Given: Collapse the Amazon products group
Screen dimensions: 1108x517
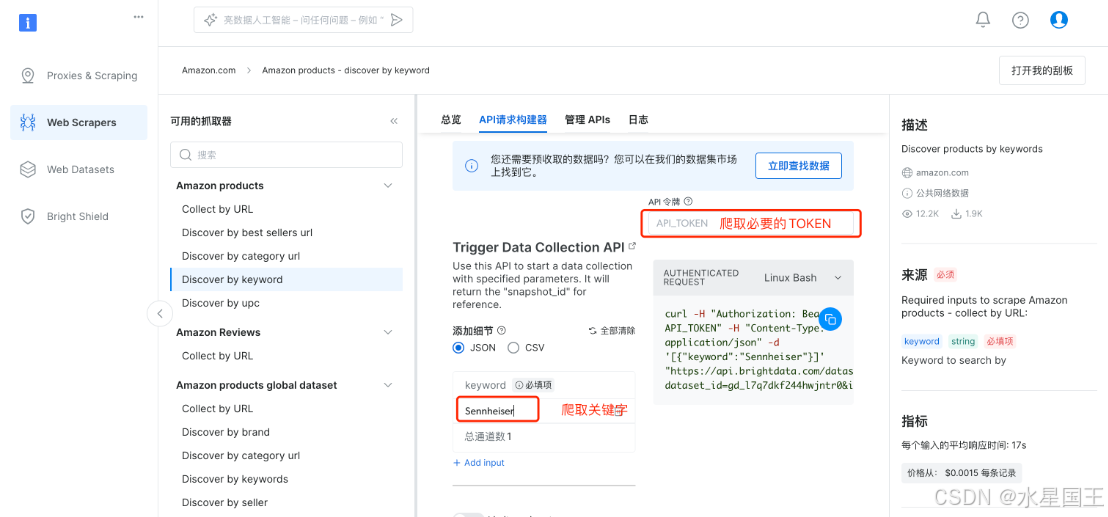Looking at the screenshot, I should 387,185.
